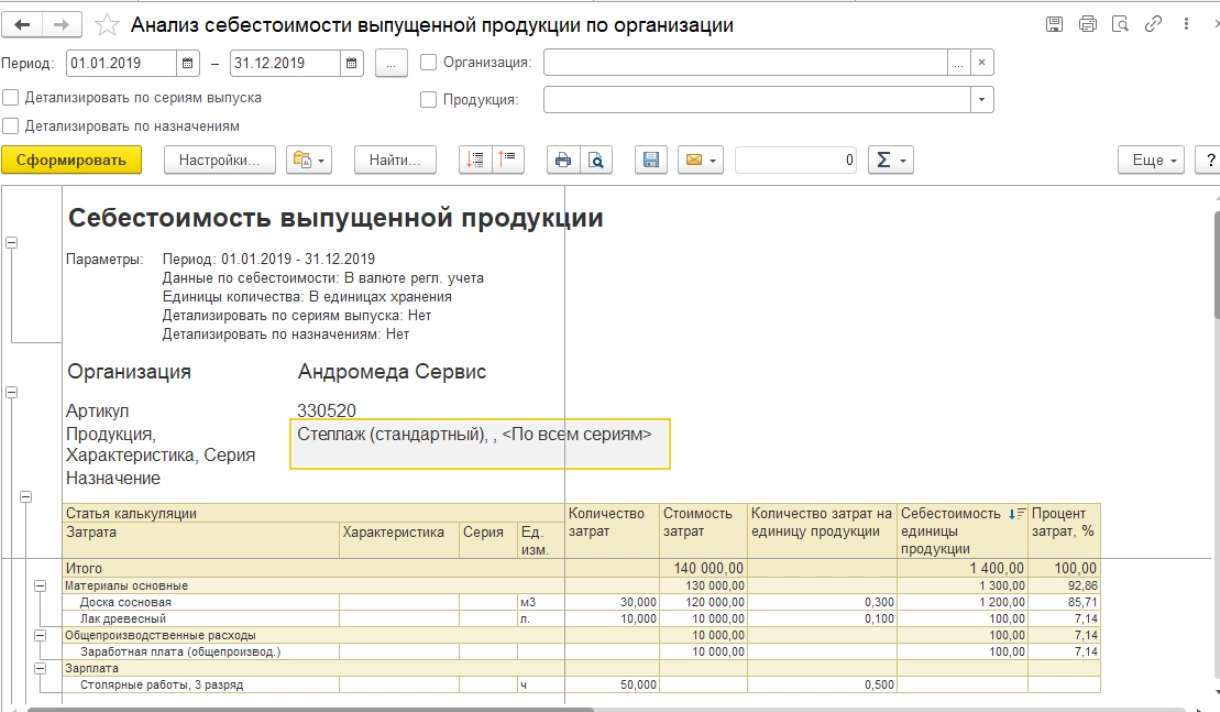Add report to favorites with star icon

pyautogui.click(x=109, y=26)
